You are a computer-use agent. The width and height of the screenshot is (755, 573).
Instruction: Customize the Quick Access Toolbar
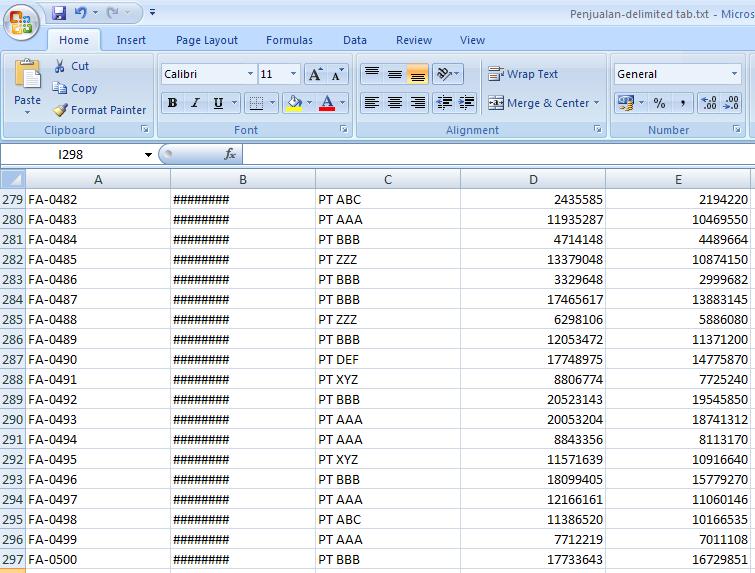click(x=152, y=13)
